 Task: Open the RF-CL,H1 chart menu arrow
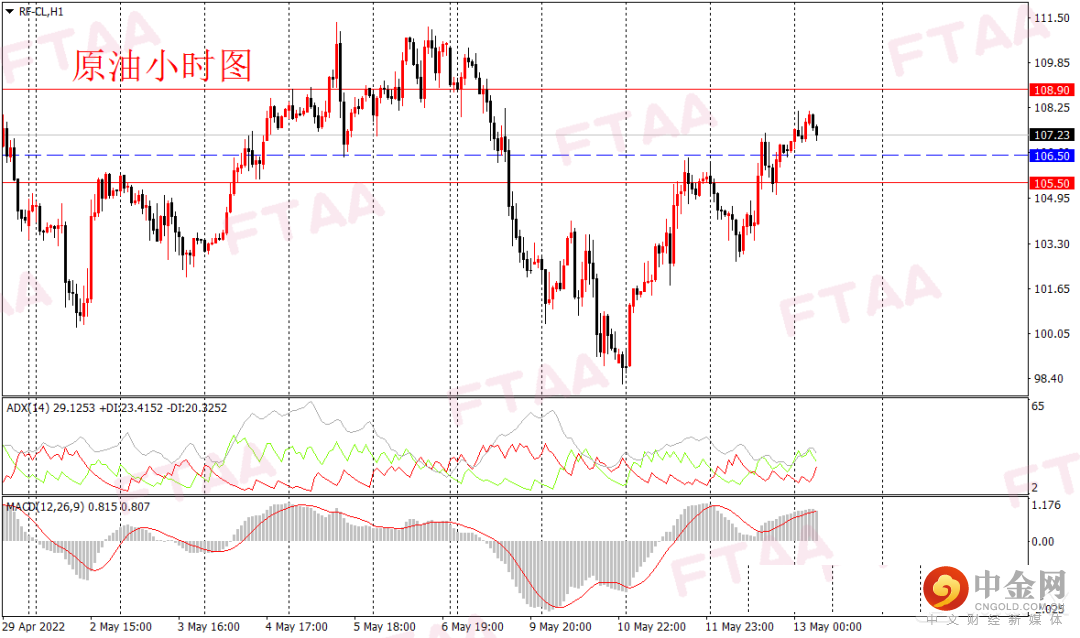click(x=9, y=12)
